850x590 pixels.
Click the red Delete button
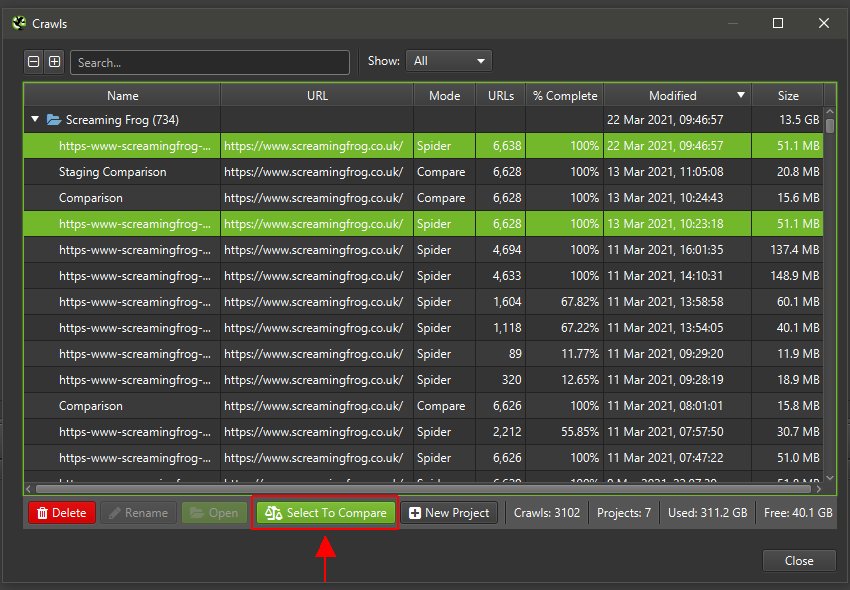(61, 512)
